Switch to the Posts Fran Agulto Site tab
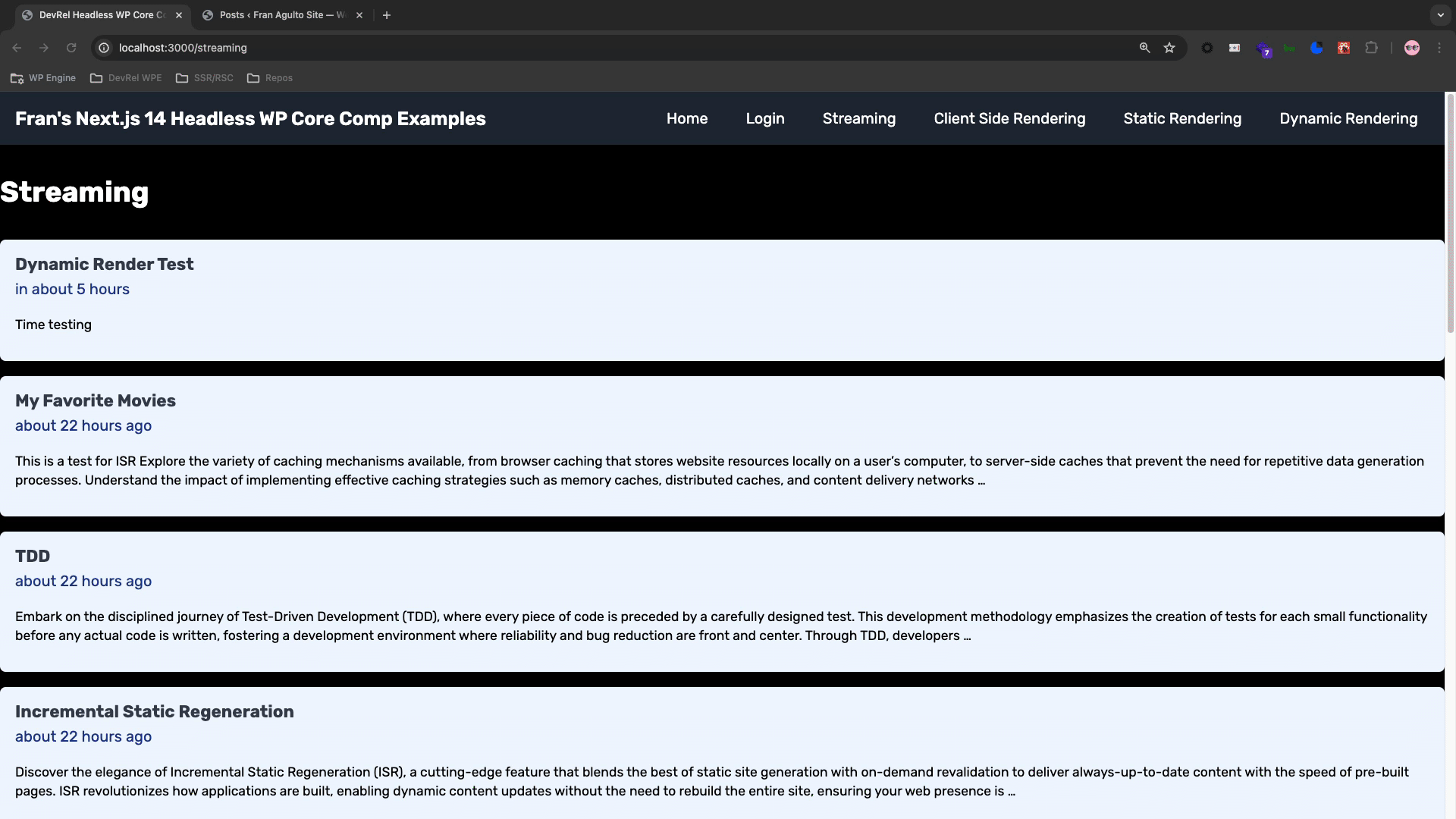 tap(281, 15)
